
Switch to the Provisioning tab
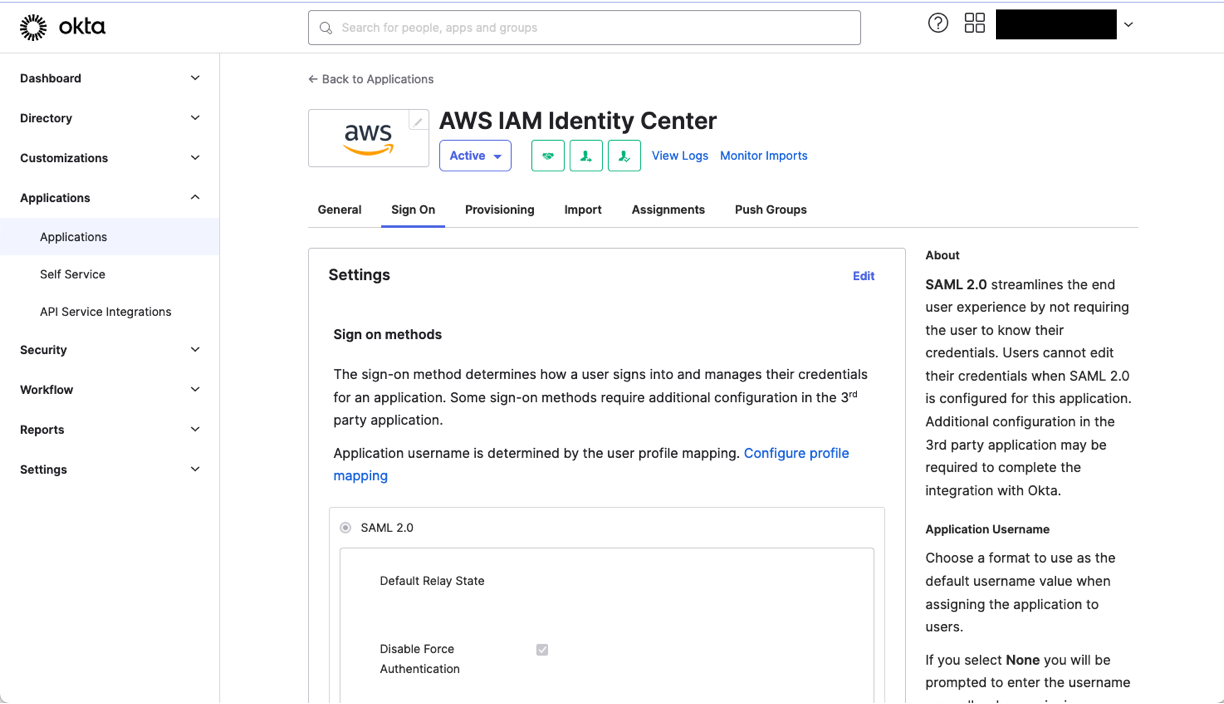click(x=499, y=210)
